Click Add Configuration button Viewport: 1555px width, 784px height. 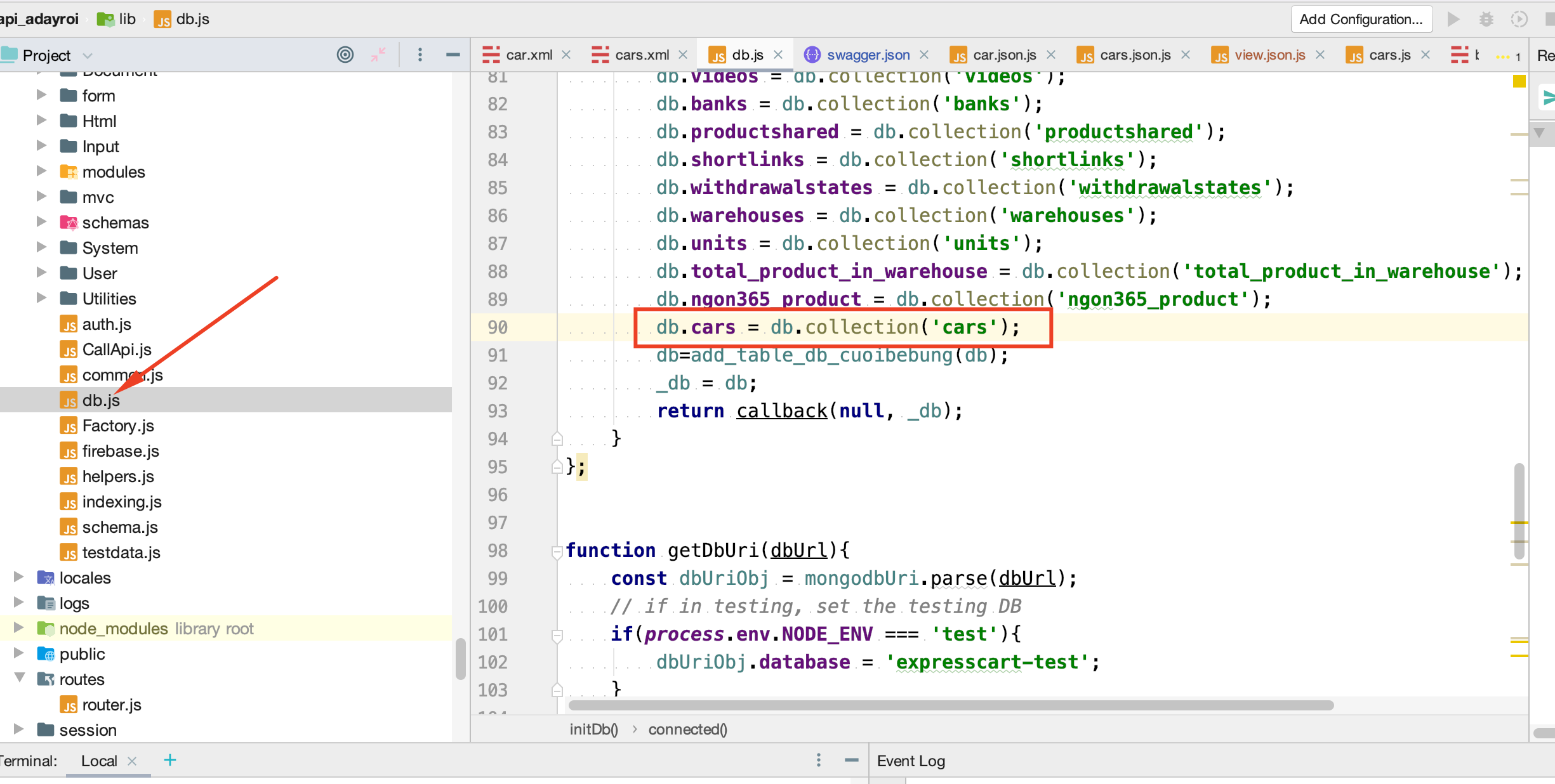click(1361, 19)
